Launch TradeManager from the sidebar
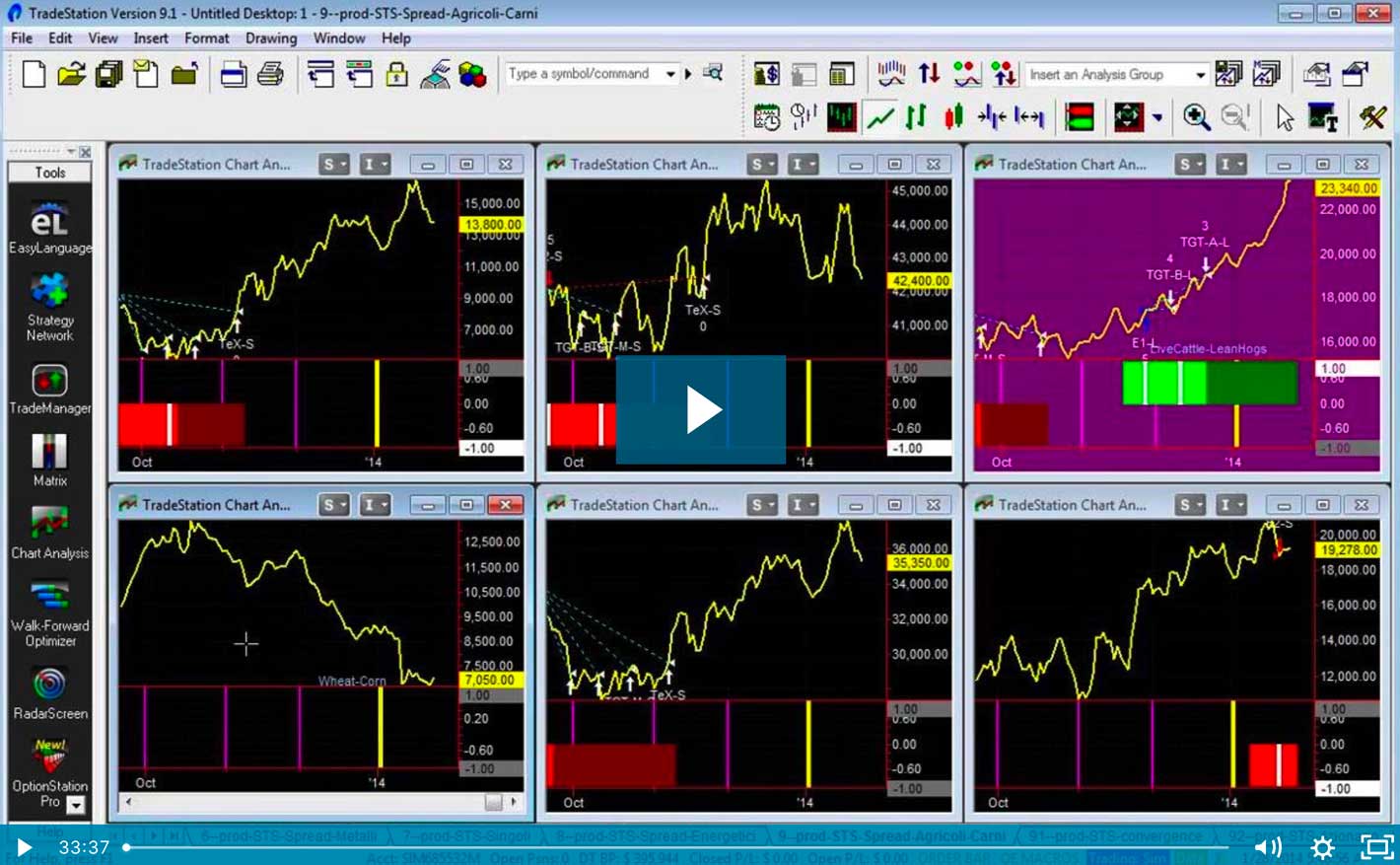 coord(49,389)
